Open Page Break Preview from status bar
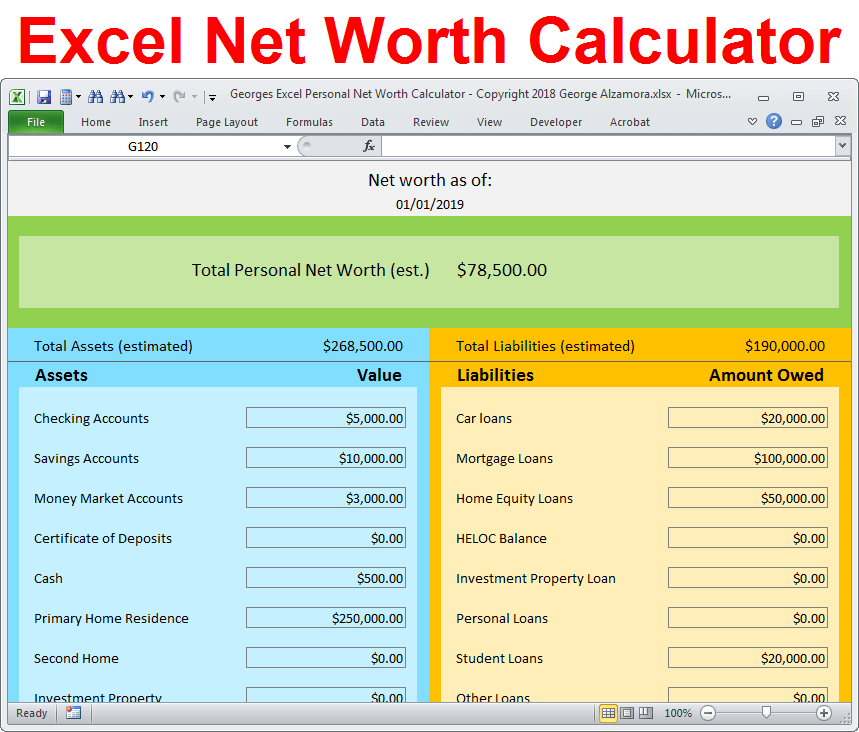The width and height of the screenshot is (859, 732). click(647, 712)
